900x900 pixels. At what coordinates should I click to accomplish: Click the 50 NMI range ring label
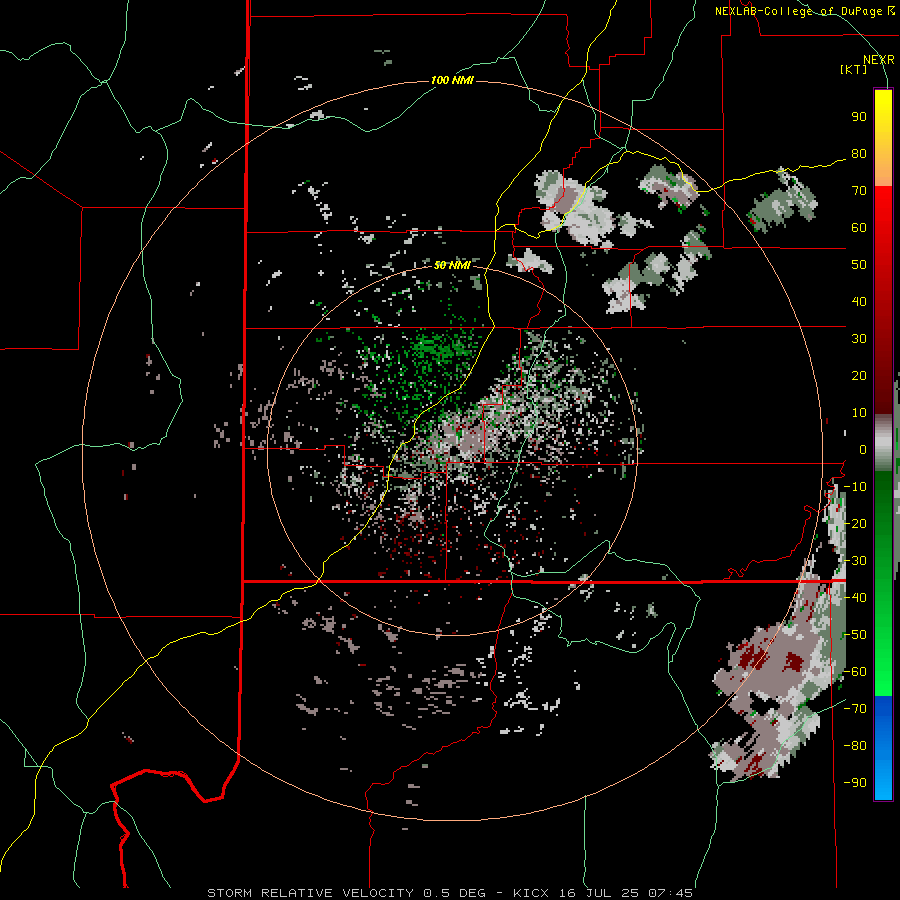pos(452,265)
